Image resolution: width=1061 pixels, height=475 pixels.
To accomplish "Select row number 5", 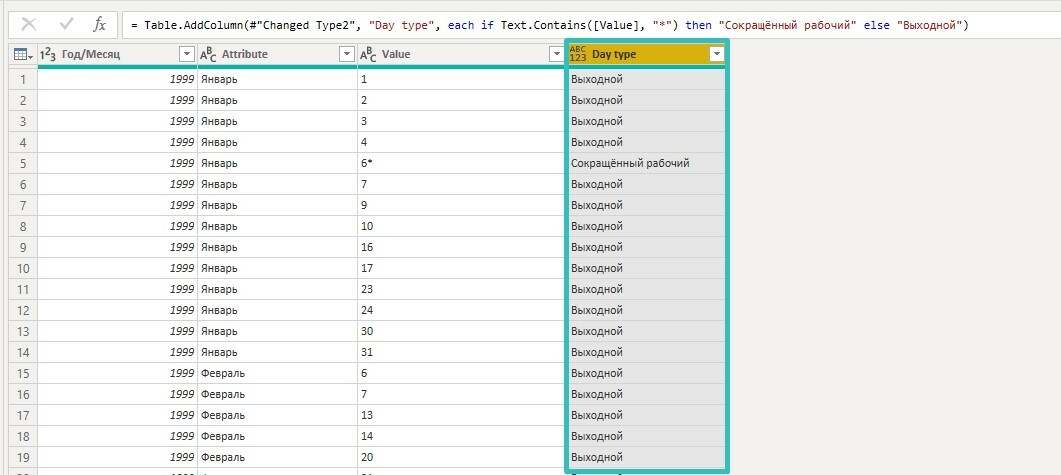I will [x=23, y=163].
